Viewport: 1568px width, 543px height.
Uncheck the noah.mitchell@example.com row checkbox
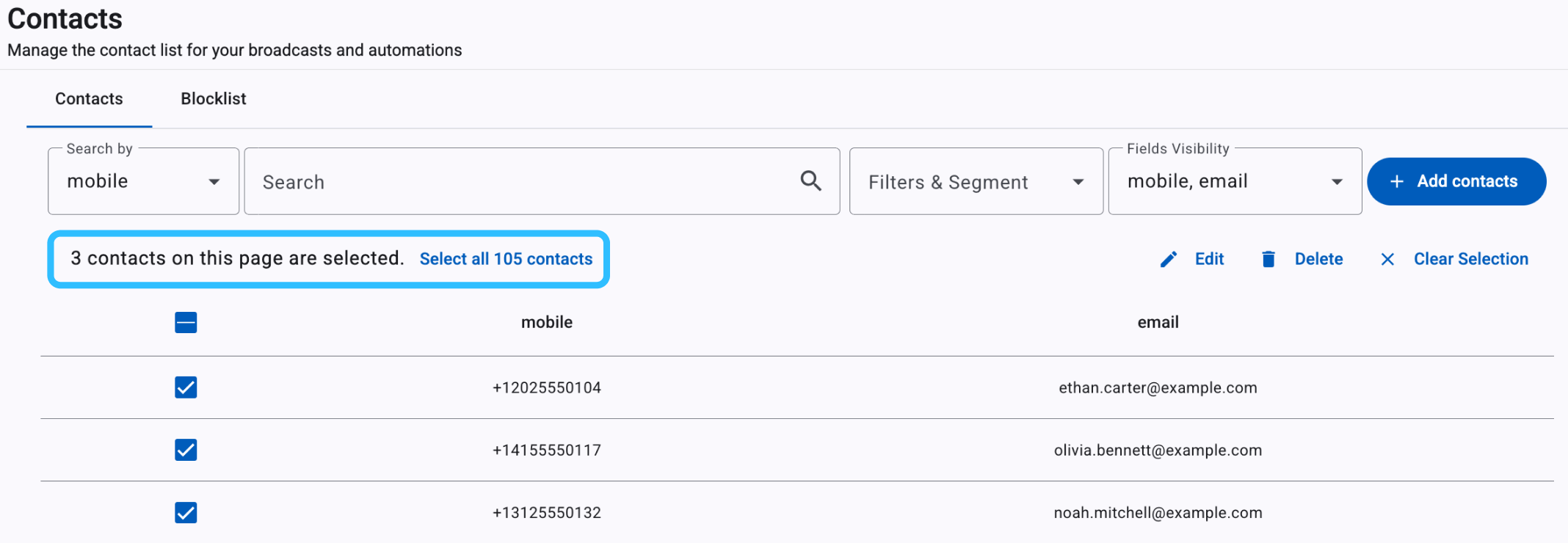(186, 512)
